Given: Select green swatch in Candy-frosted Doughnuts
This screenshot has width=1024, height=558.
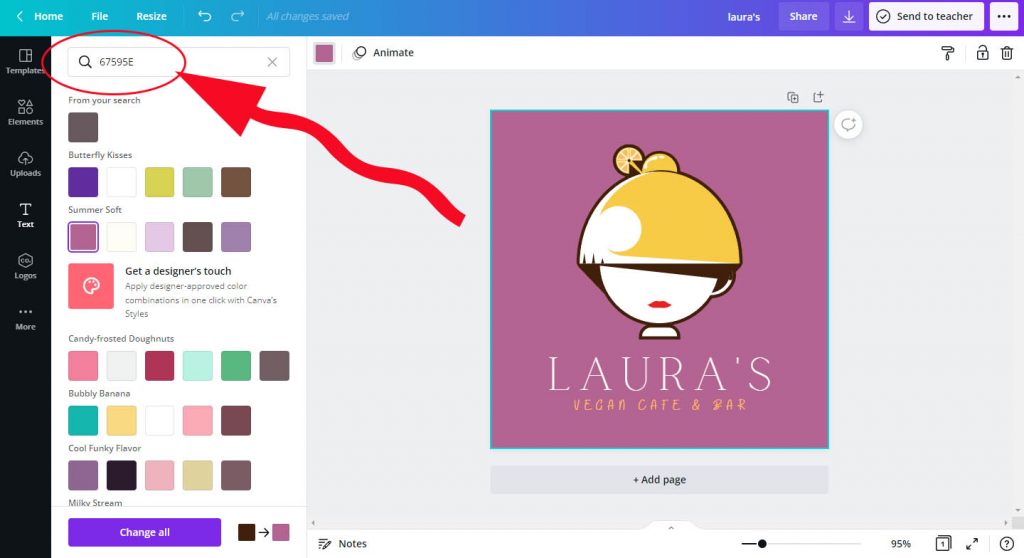Looking at the screenshot, I should (x=236, y=365).
